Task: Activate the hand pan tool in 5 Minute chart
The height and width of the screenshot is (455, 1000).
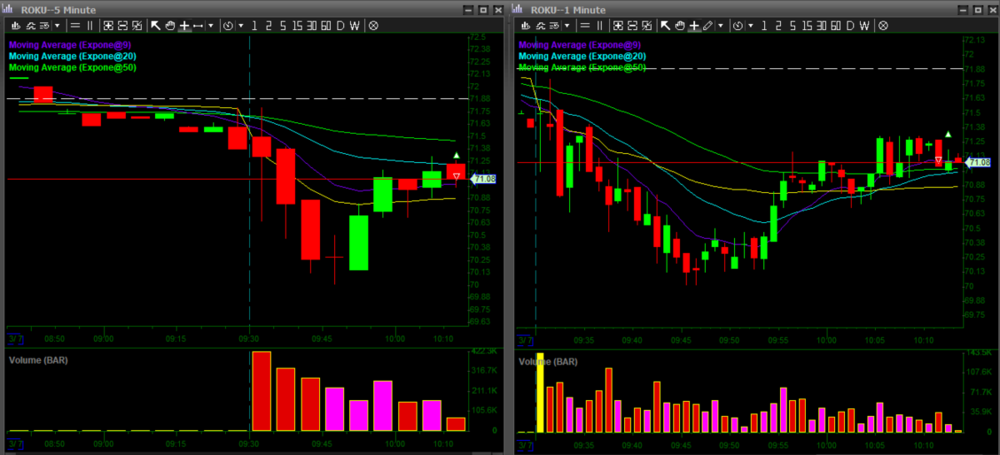Action: click(x=170, y=25)
